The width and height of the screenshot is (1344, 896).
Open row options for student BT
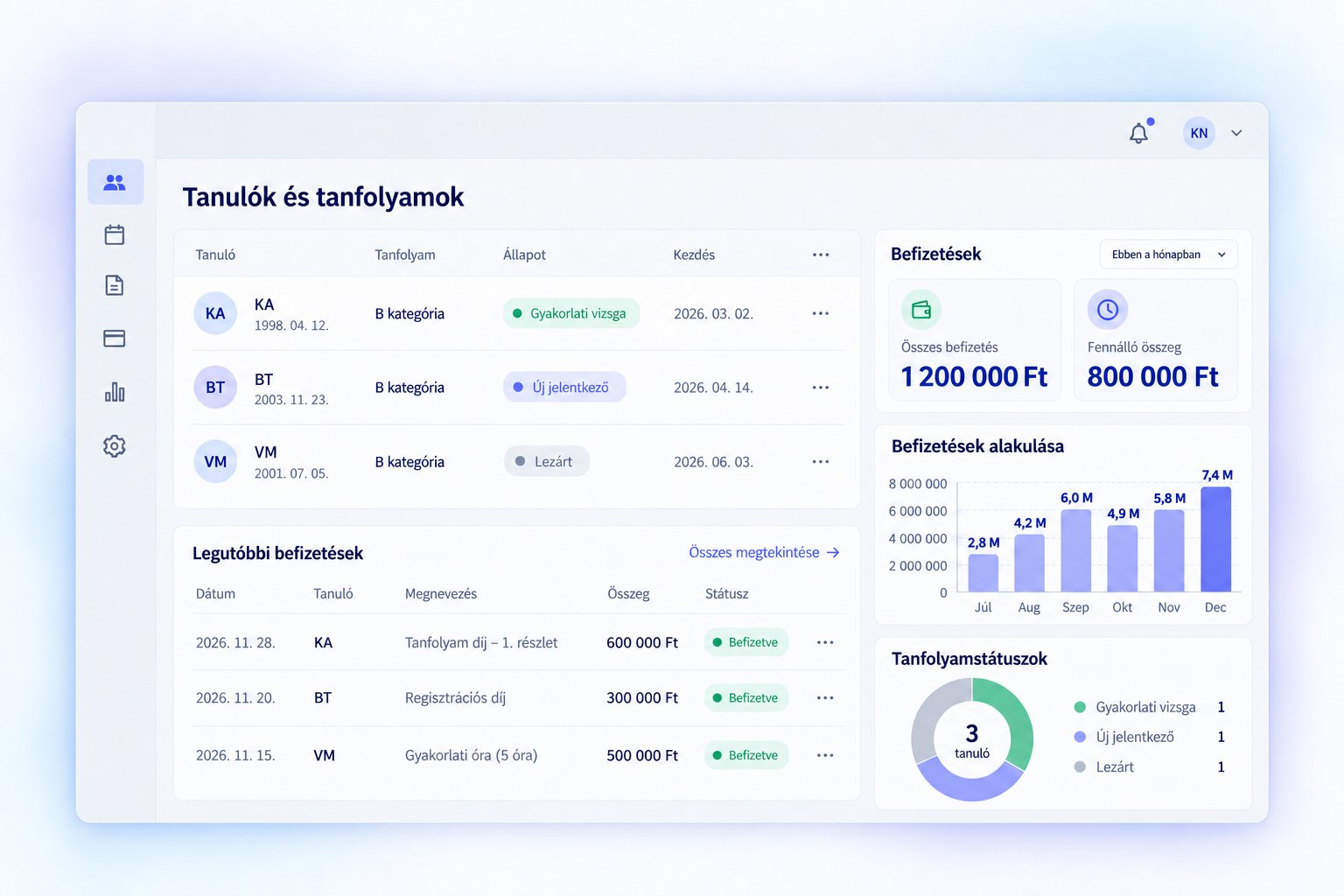click(x=821, y=388)
